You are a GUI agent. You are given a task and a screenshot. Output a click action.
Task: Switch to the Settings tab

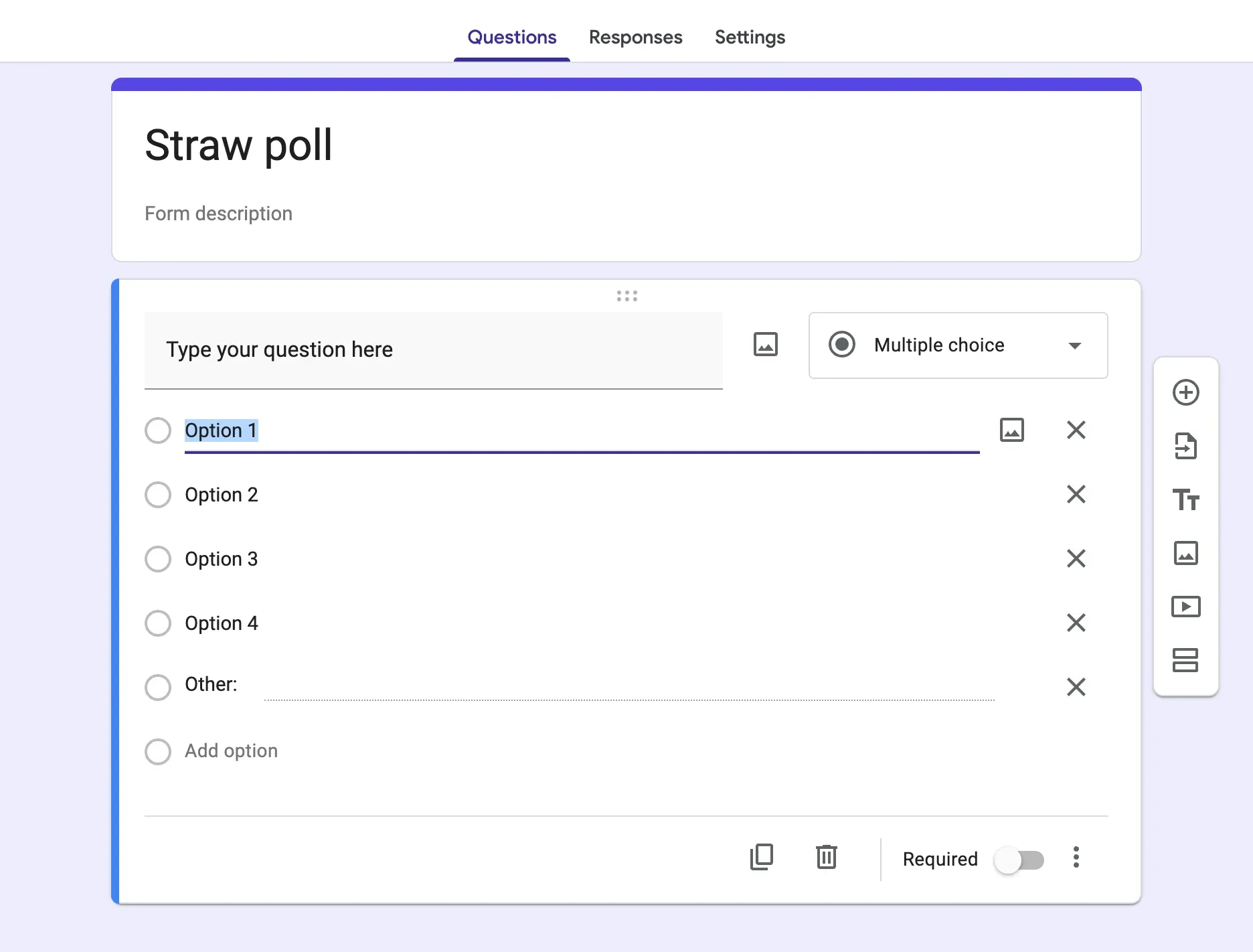click(x=750, y=37)
